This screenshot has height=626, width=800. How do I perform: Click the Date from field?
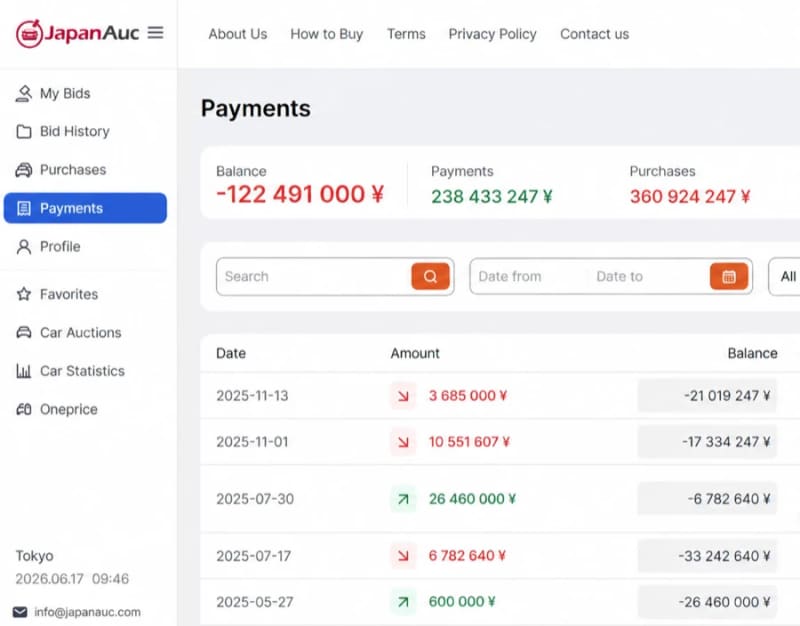[529, 276]
